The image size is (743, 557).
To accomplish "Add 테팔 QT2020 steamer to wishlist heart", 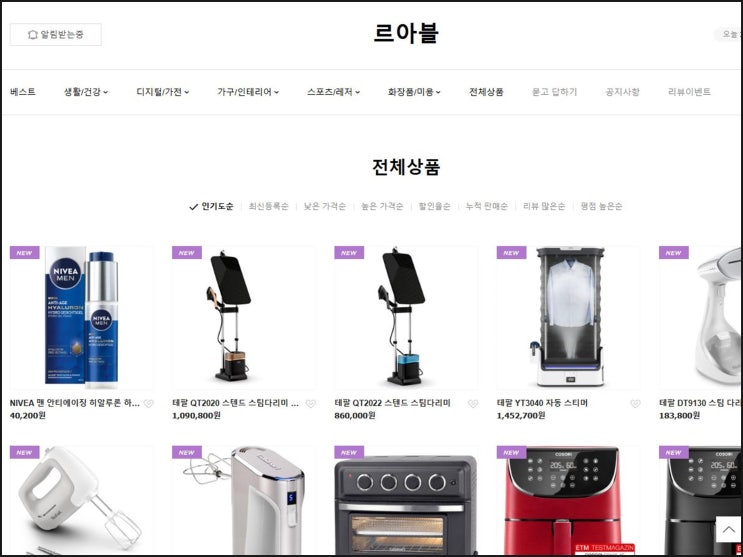I will pos(310,403).
